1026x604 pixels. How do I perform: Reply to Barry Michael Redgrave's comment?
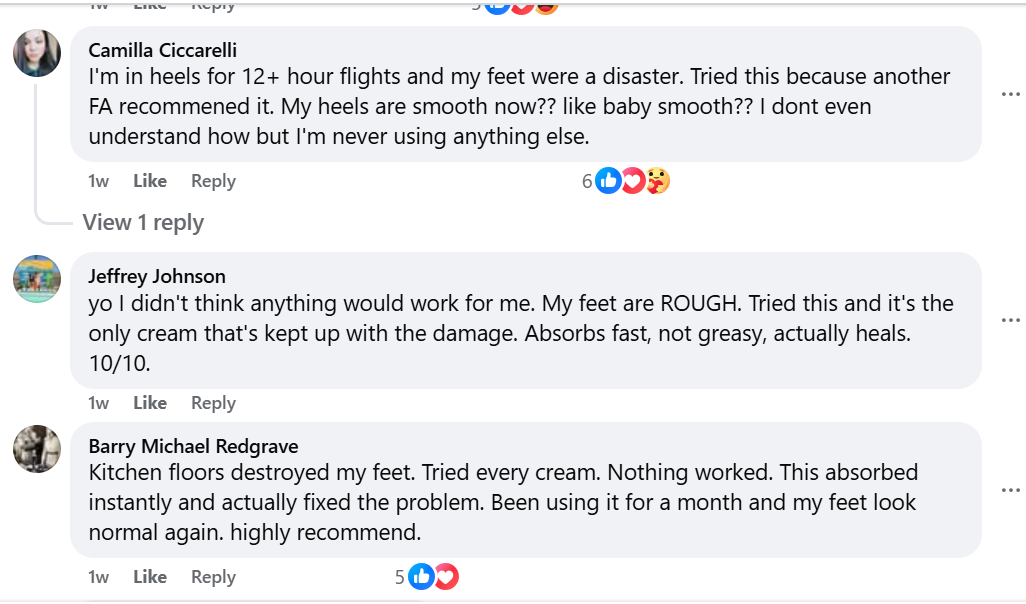tap(213, 577)
